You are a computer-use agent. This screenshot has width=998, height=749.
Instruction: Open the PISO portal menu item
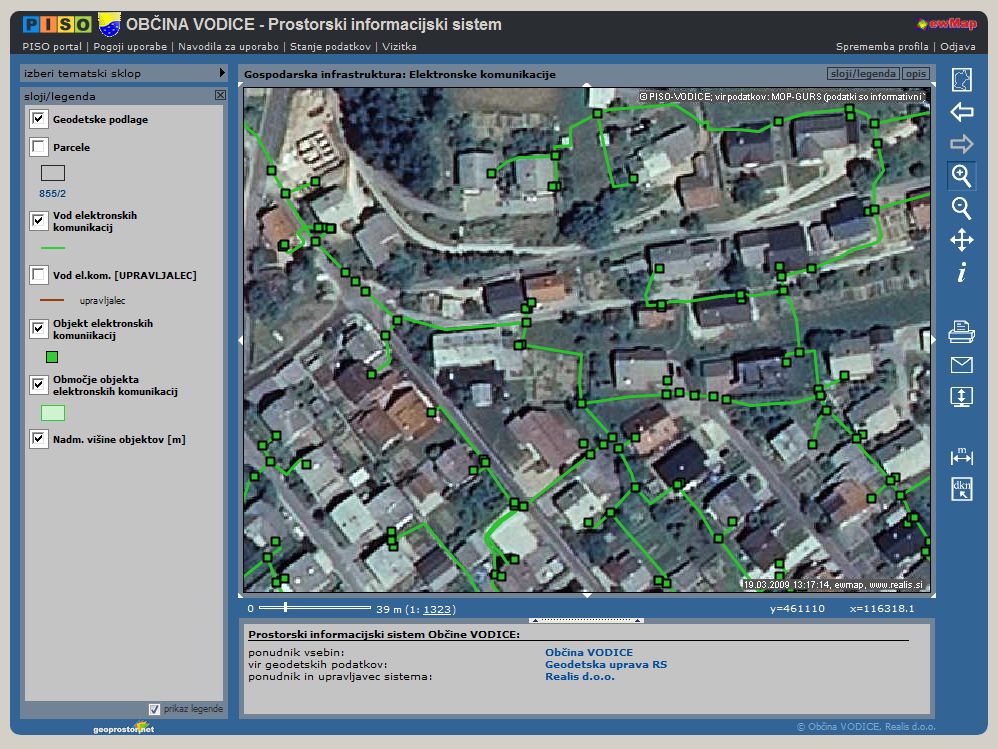click(53, 46)
